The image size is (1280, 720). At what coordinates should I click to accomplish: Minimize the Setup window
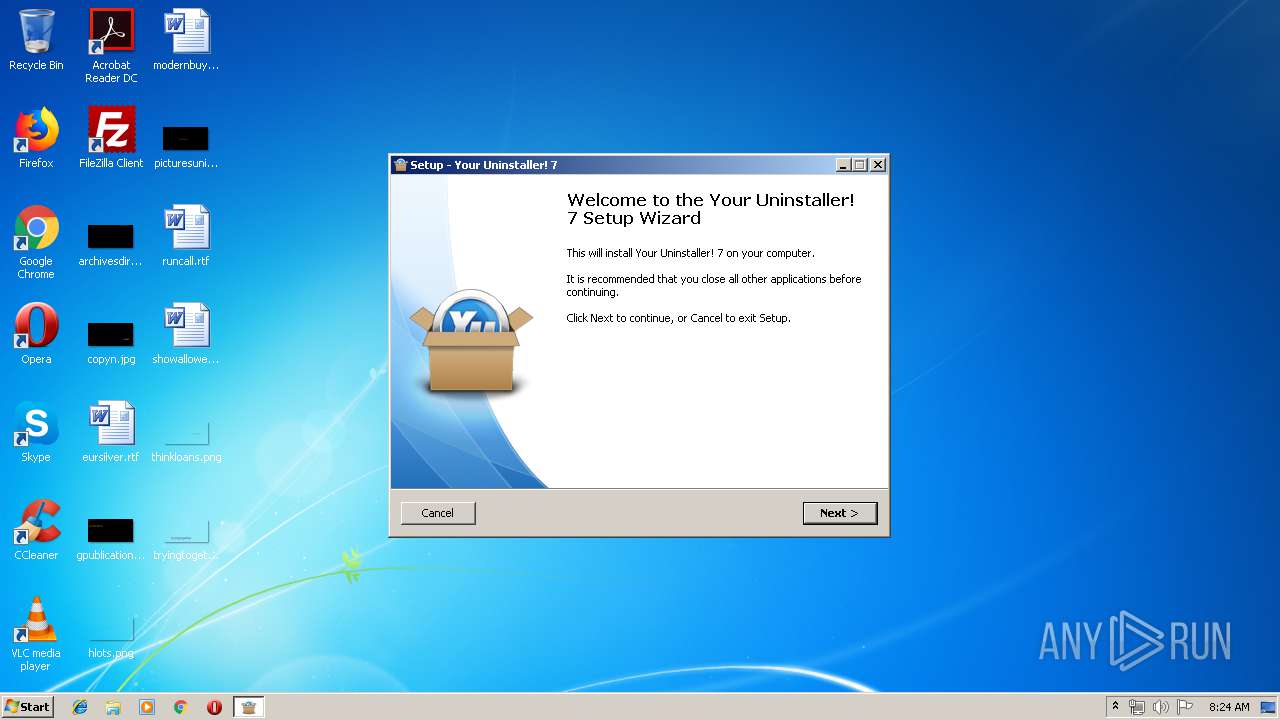(844, 165)
